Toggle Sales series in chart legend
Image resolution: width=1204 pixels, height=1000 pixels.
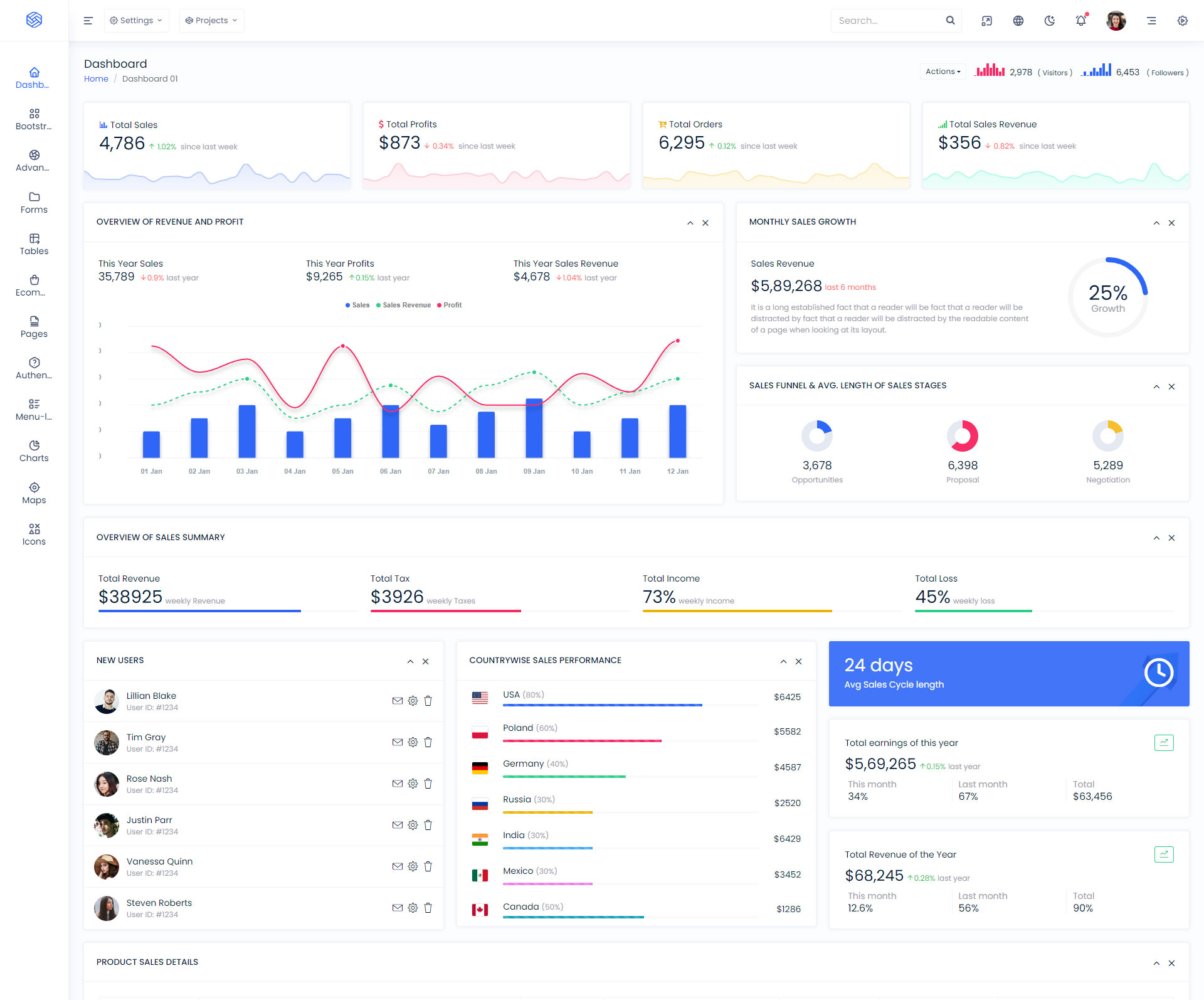[357, 306]
